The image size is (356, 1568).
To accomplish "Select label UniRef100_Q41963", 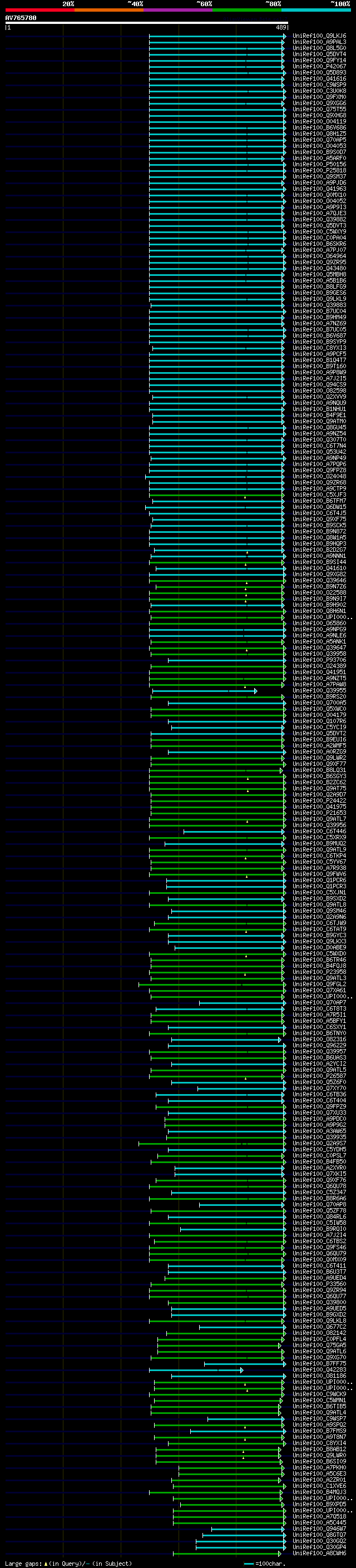I will (x=319, y=189).
